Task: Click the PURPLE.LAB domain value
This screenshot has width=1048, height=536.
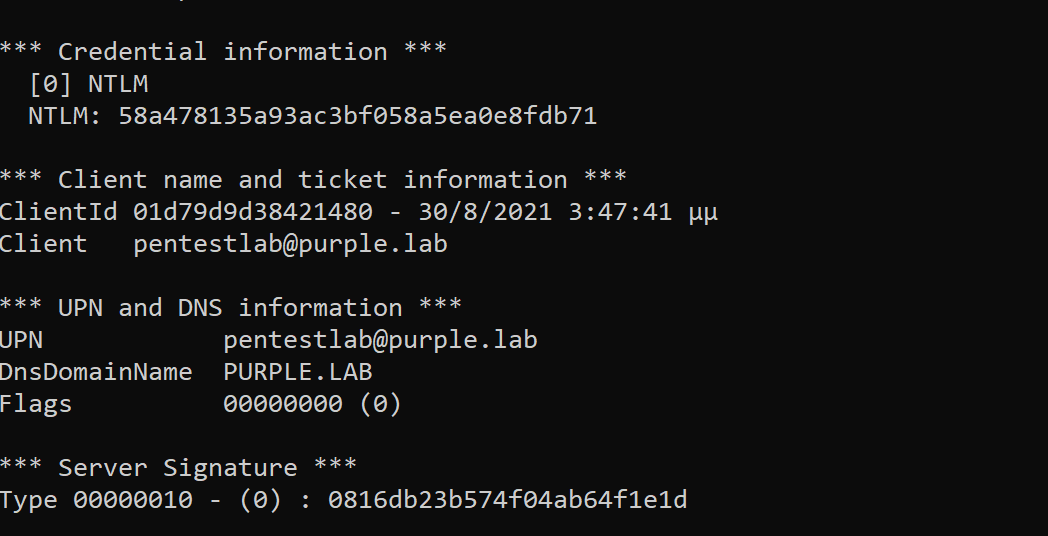Action: pos(298,372)
